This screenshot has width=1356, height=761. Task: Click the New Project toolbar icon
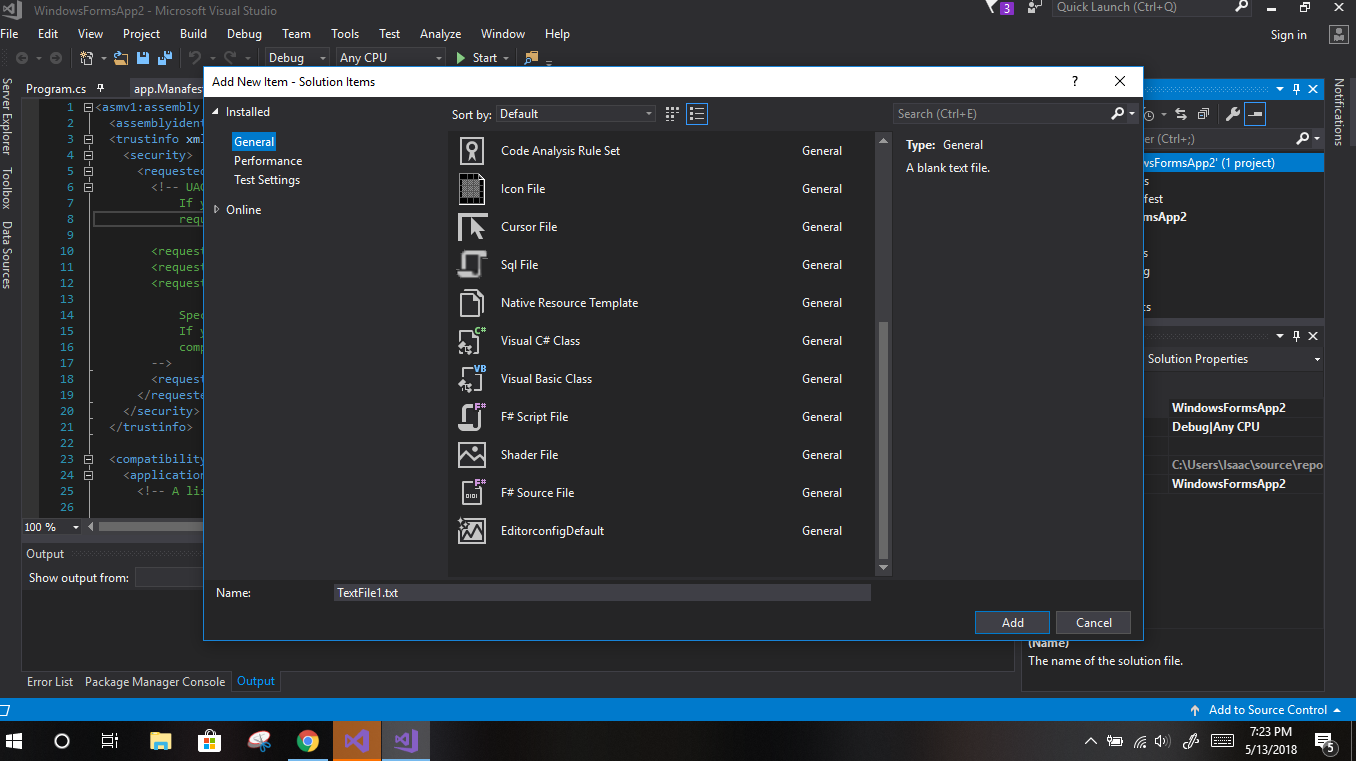[87, 58]
